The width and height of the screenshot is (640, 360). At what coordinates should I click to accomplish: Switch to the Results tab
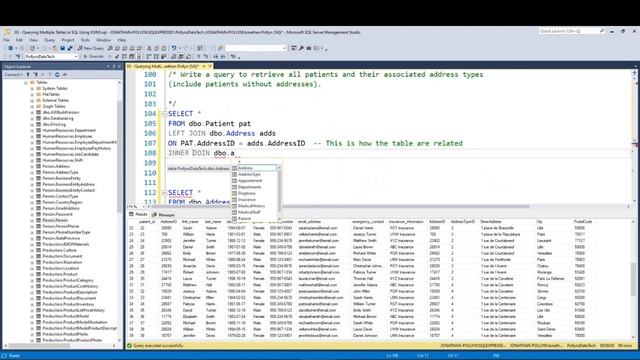(138, 214)
